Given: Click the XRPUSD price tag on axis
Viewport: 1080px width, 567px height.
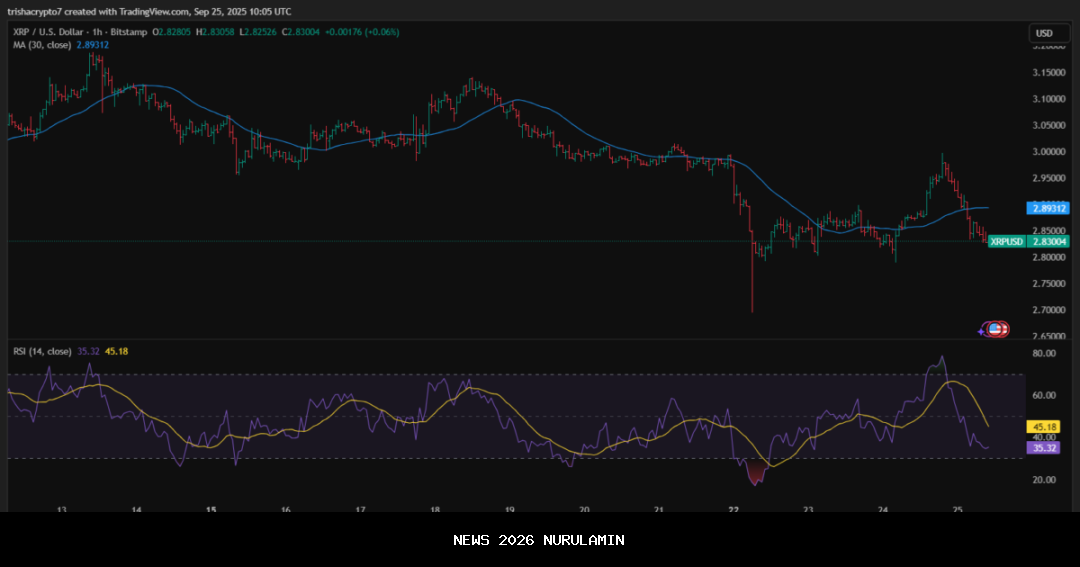Looking at the screenshot, I should [1006, 241].
